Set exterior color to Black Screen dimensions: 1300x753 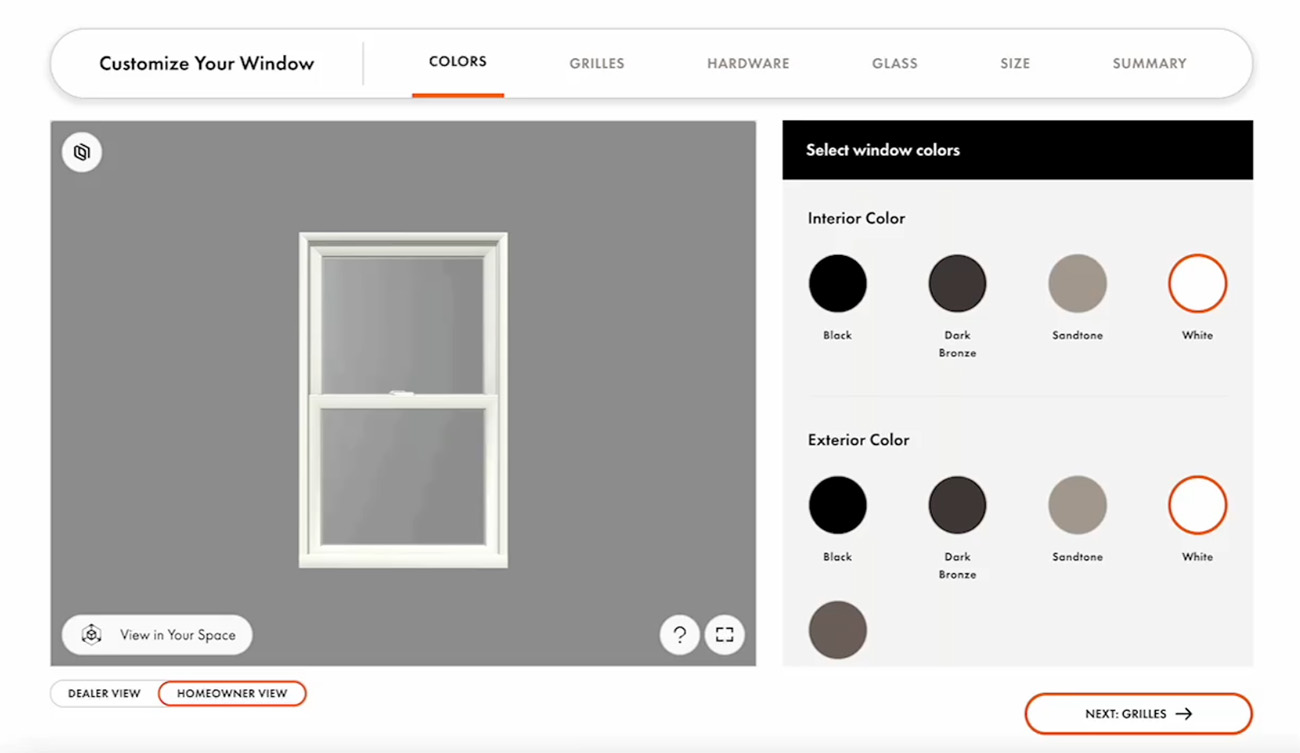tap(837, 505)
